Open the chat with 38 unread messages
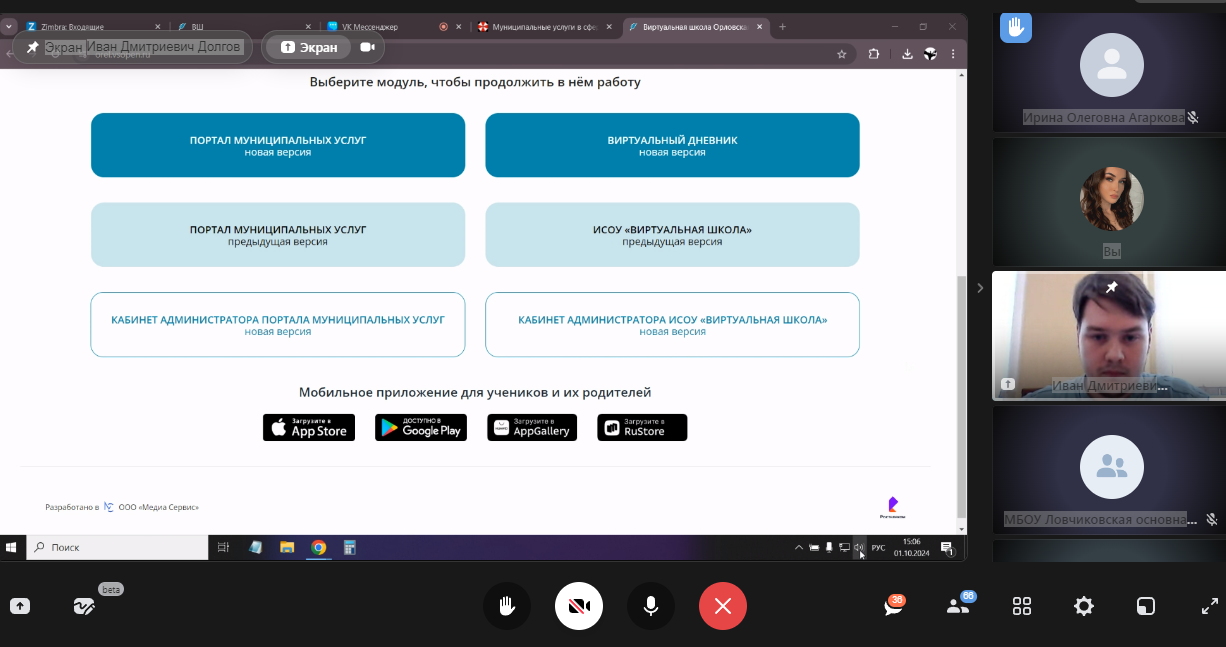 click(x=893, y=606)
